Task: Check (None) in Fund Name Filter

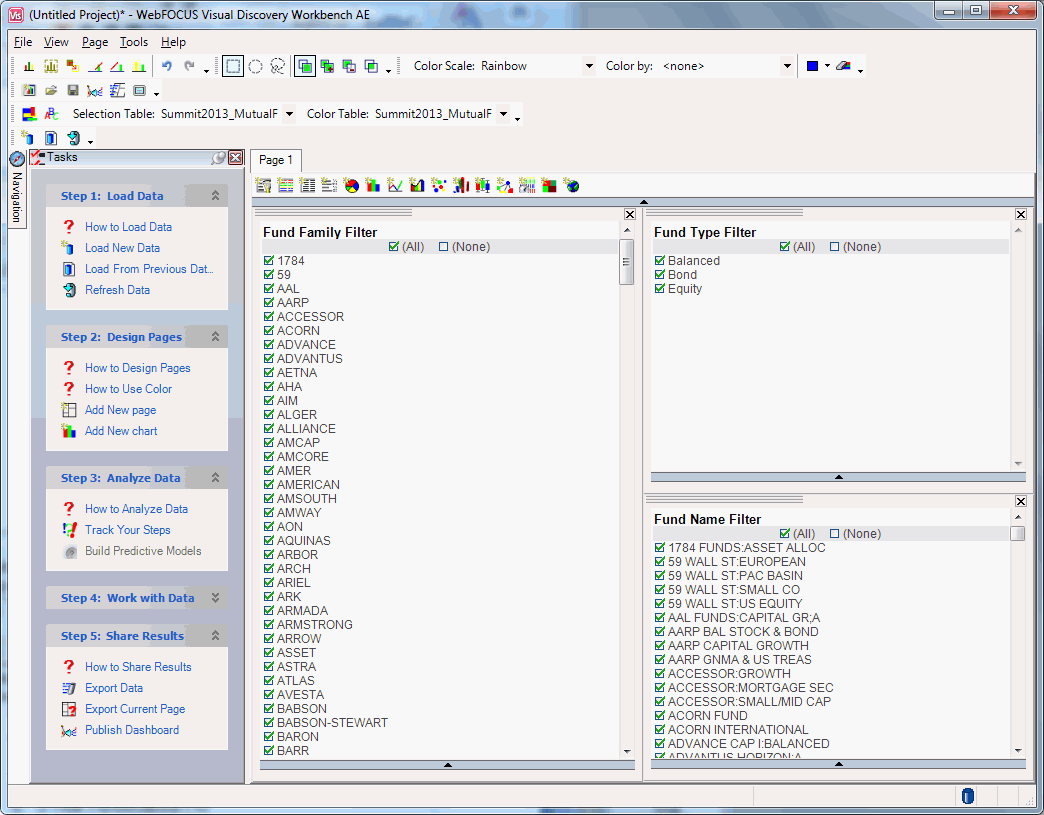Action: (x=835, y=534)
